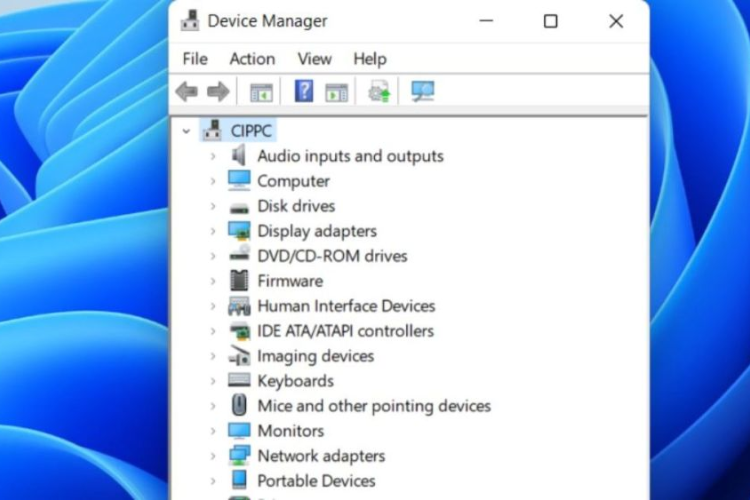Select the Monitors label
The image size is (750, 500).
(x=291, y=431)
